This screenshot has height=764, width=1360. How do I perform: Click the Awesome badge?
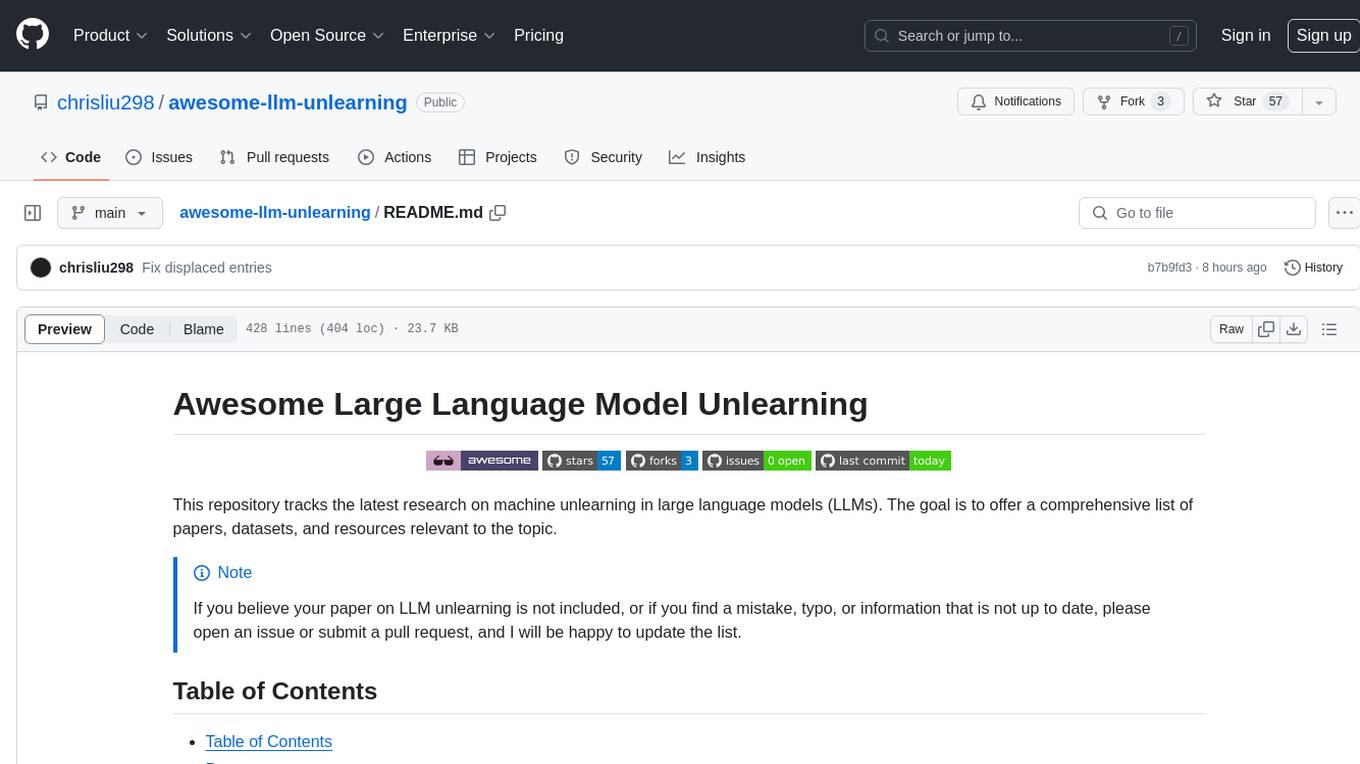[482, 461]
